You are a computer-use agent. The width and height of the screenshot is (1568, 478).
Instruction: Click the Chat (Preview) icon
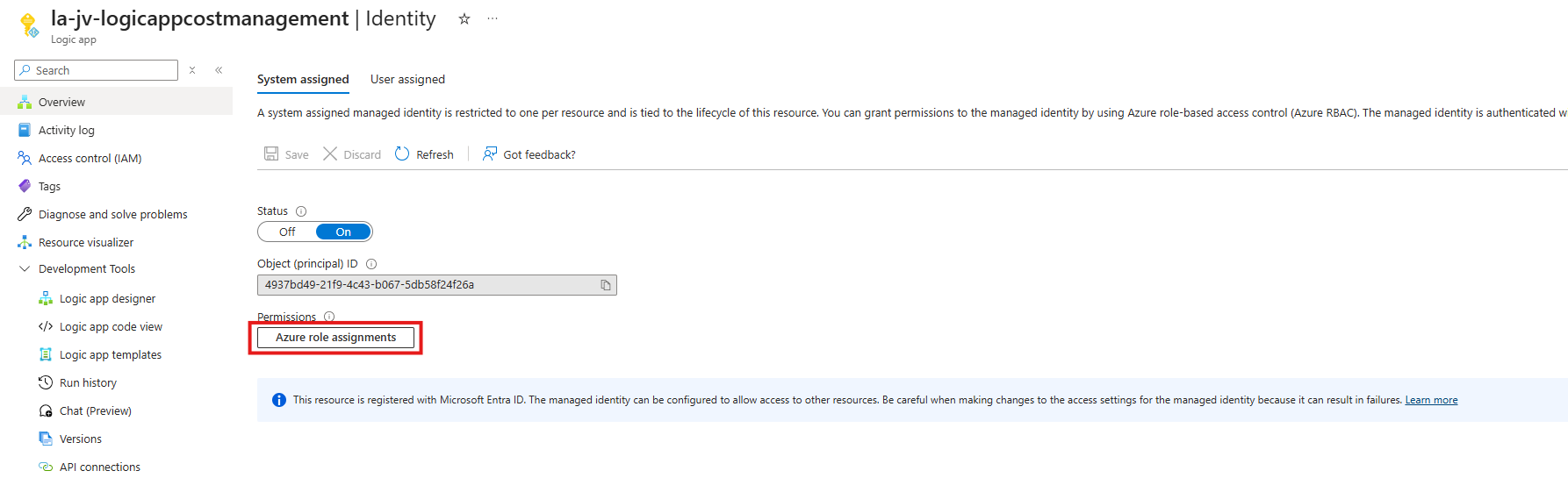tap(46, 410)
